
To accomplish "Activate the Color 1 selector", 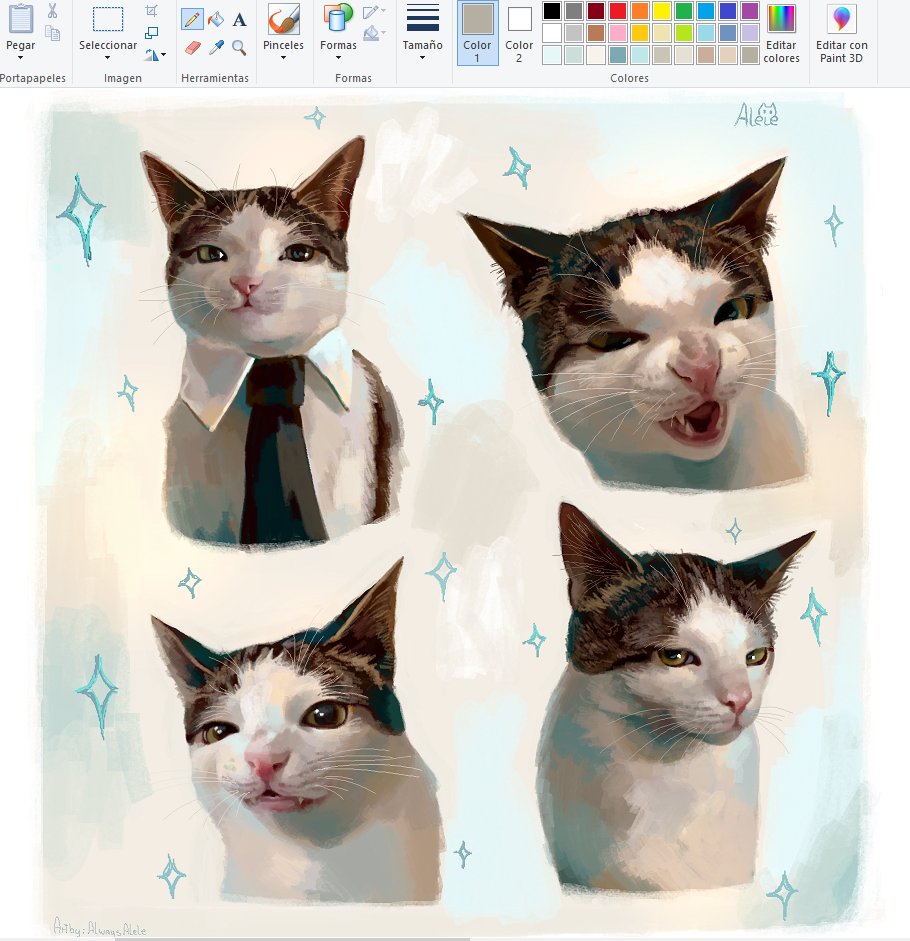I will pyautogui.click(x=477, y=33).
